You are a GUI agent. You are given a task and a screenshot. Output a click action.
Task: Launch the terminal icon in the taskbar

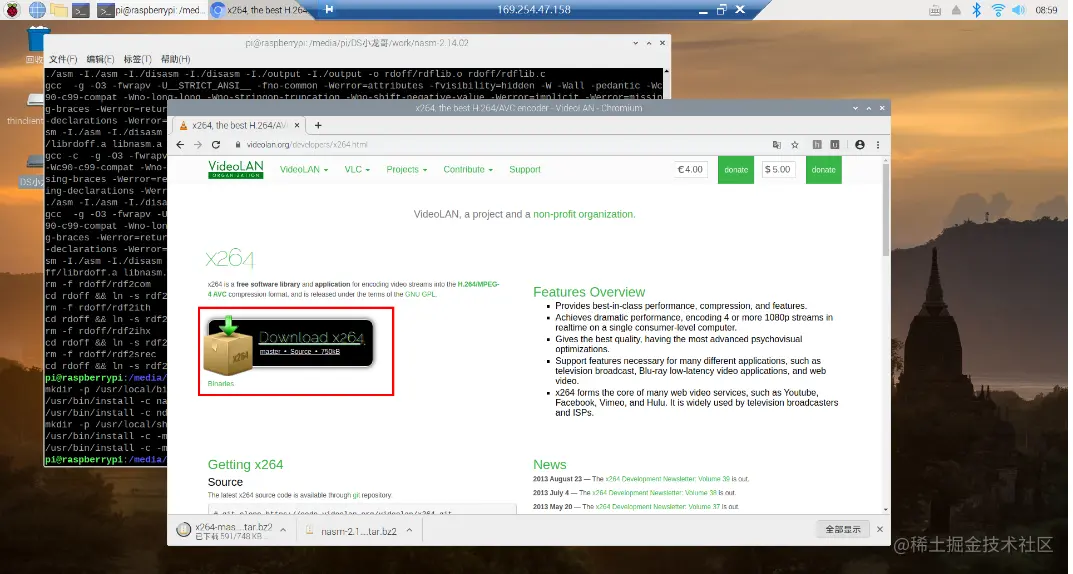pyautogui.click(x=81, y=10)
